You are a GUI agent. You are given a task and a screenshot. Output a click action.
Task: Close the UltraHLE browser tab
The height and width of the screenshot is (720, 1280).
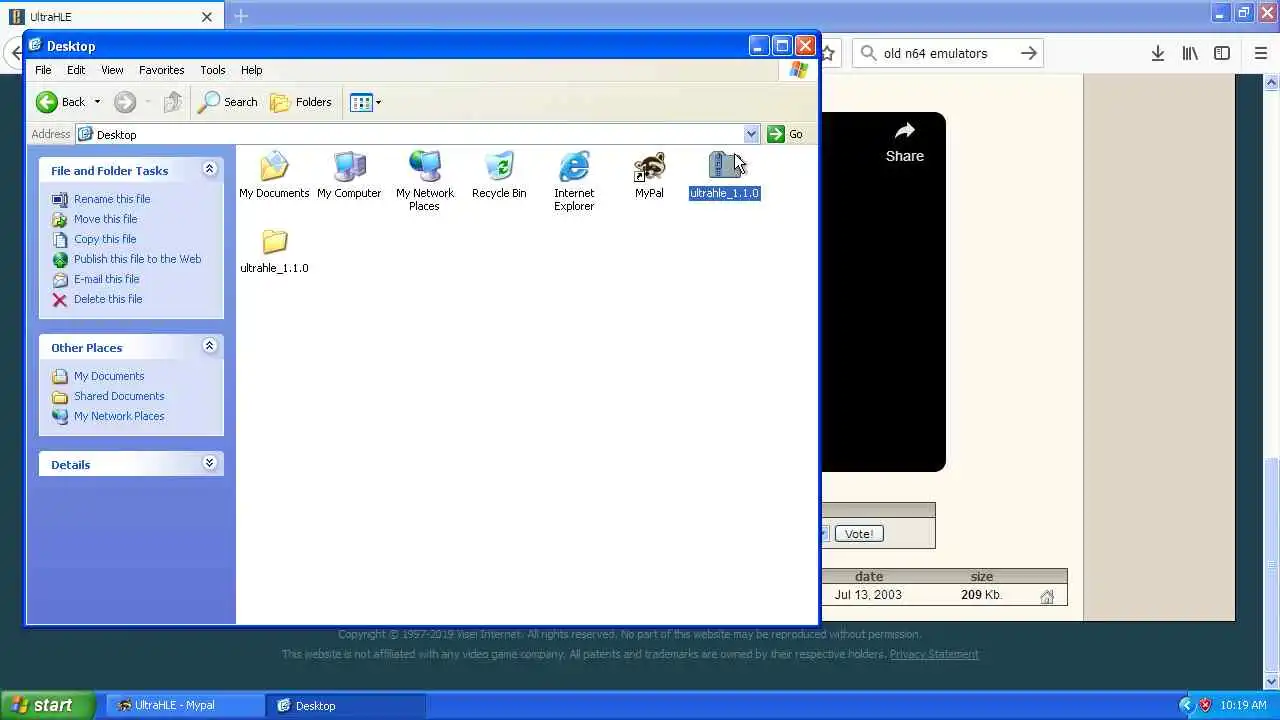207,17
